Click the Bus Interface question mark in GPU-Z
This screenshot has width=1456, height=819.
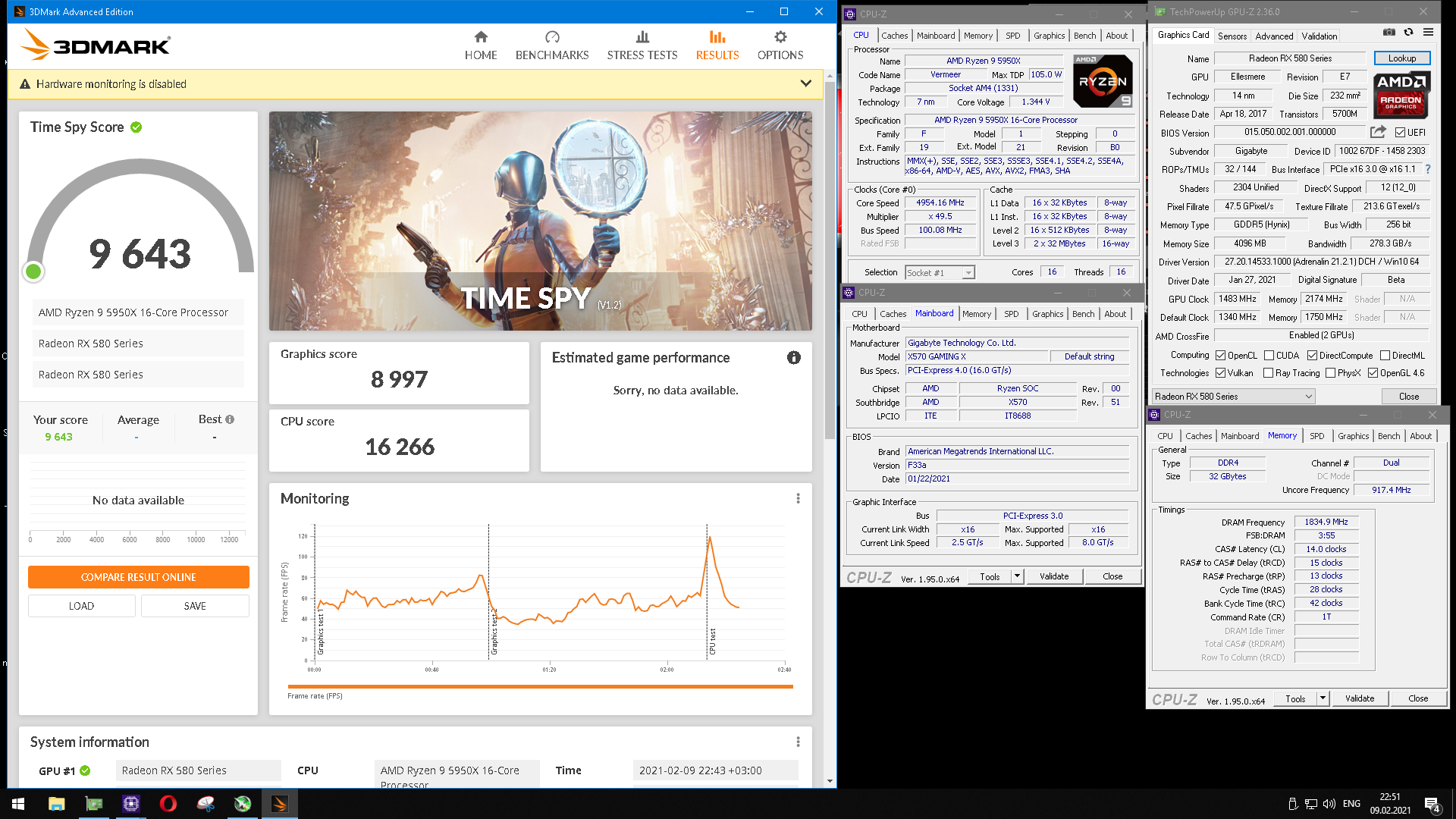[x=1428, y=169]
